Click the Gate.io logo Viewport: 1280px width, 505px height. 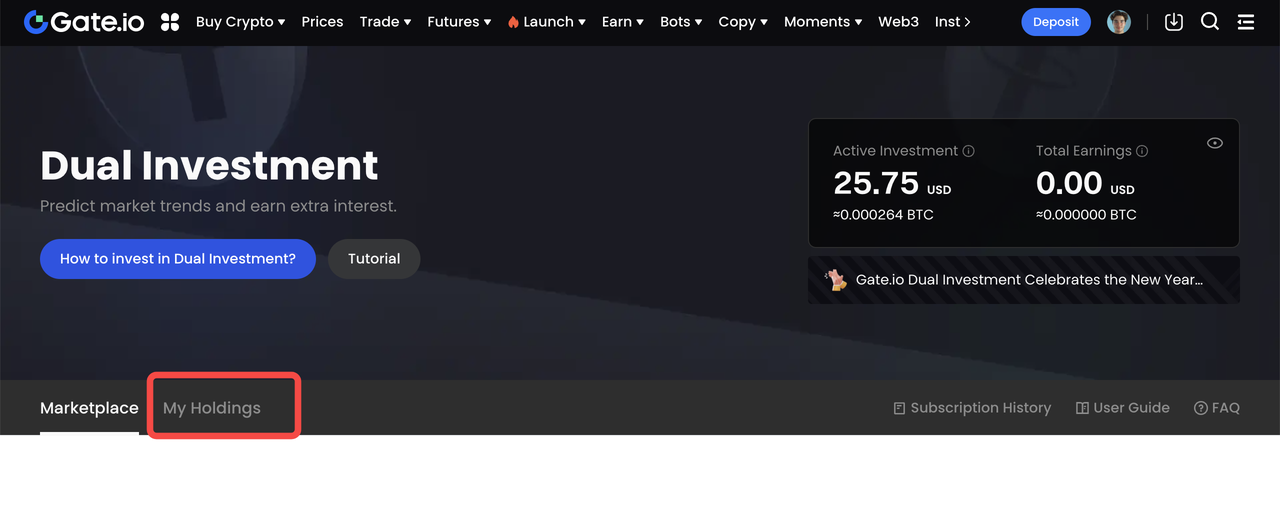point(84,22)
